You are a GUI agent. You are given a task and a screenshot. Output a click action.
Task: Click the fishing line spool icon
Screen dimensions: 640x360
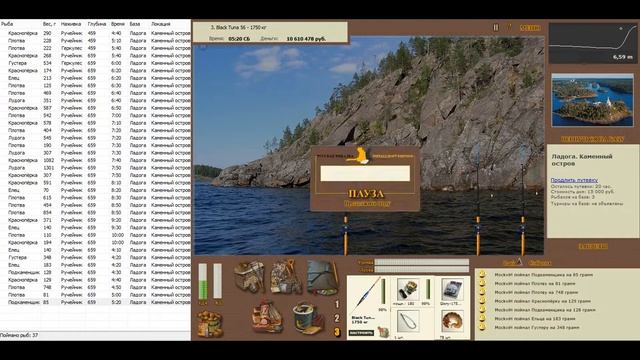(x=452, y=289)
